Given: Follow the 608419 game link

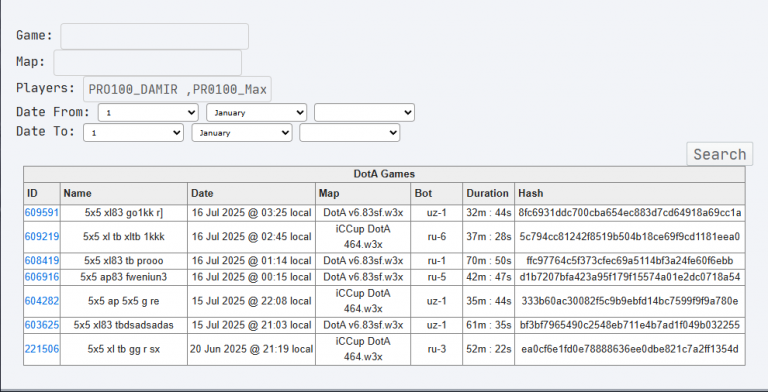Looking at the screenshot, I should coord(42,261).
